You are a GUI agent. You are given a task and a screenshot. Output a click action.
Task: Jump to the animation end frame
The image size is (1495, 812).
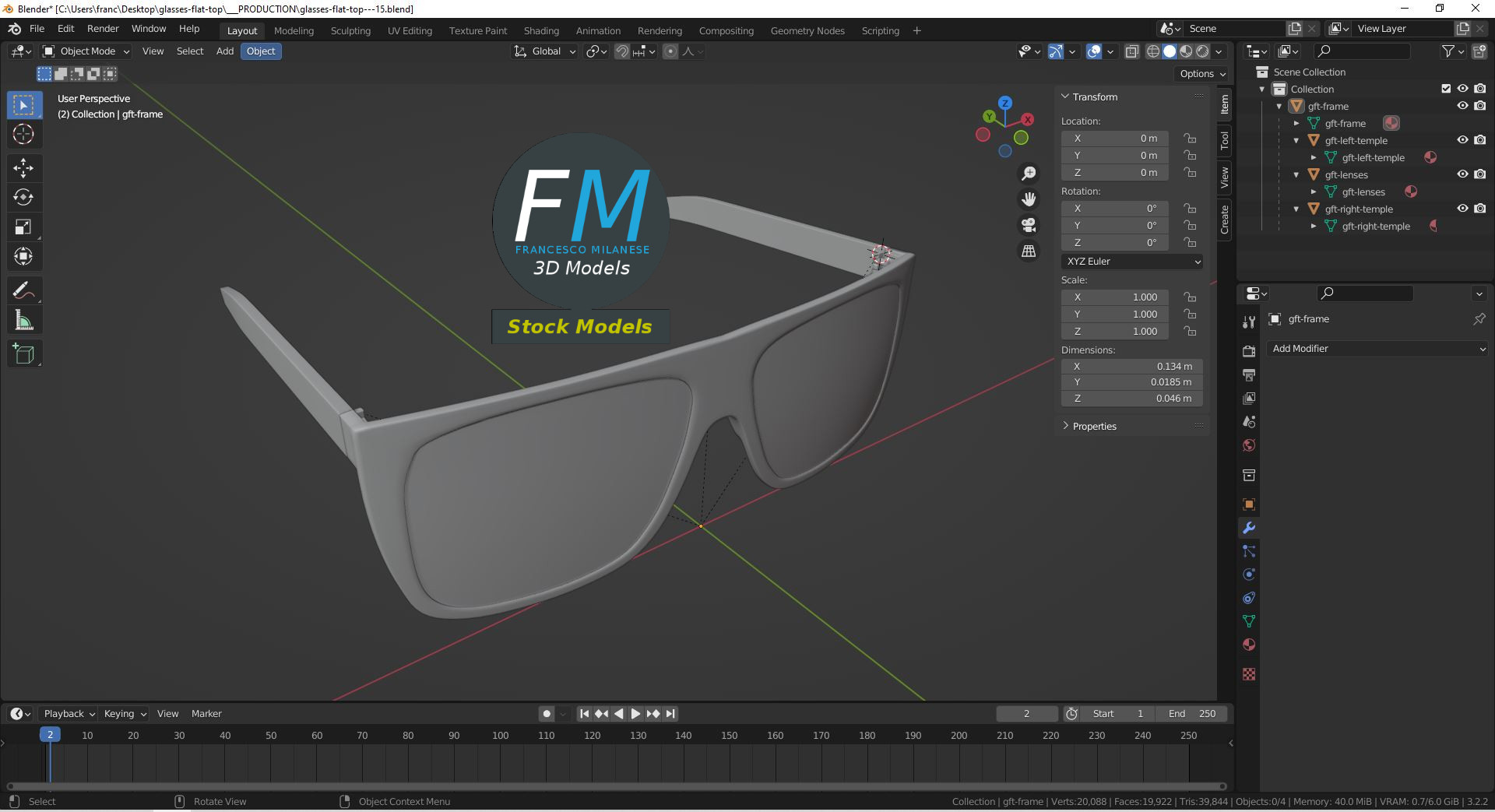pos(670,714)
